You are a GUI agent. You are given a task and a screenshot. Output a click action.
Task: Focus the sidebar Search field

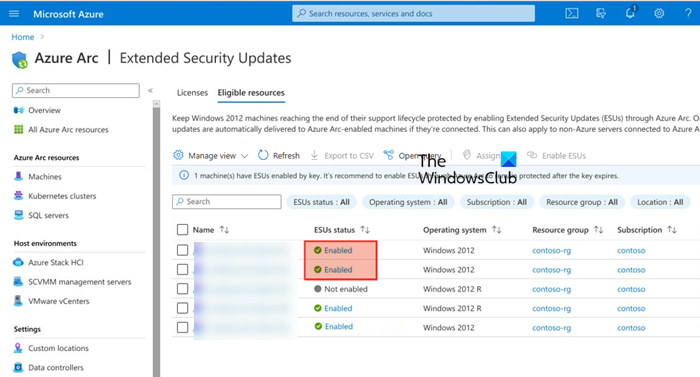pos(76,90)
